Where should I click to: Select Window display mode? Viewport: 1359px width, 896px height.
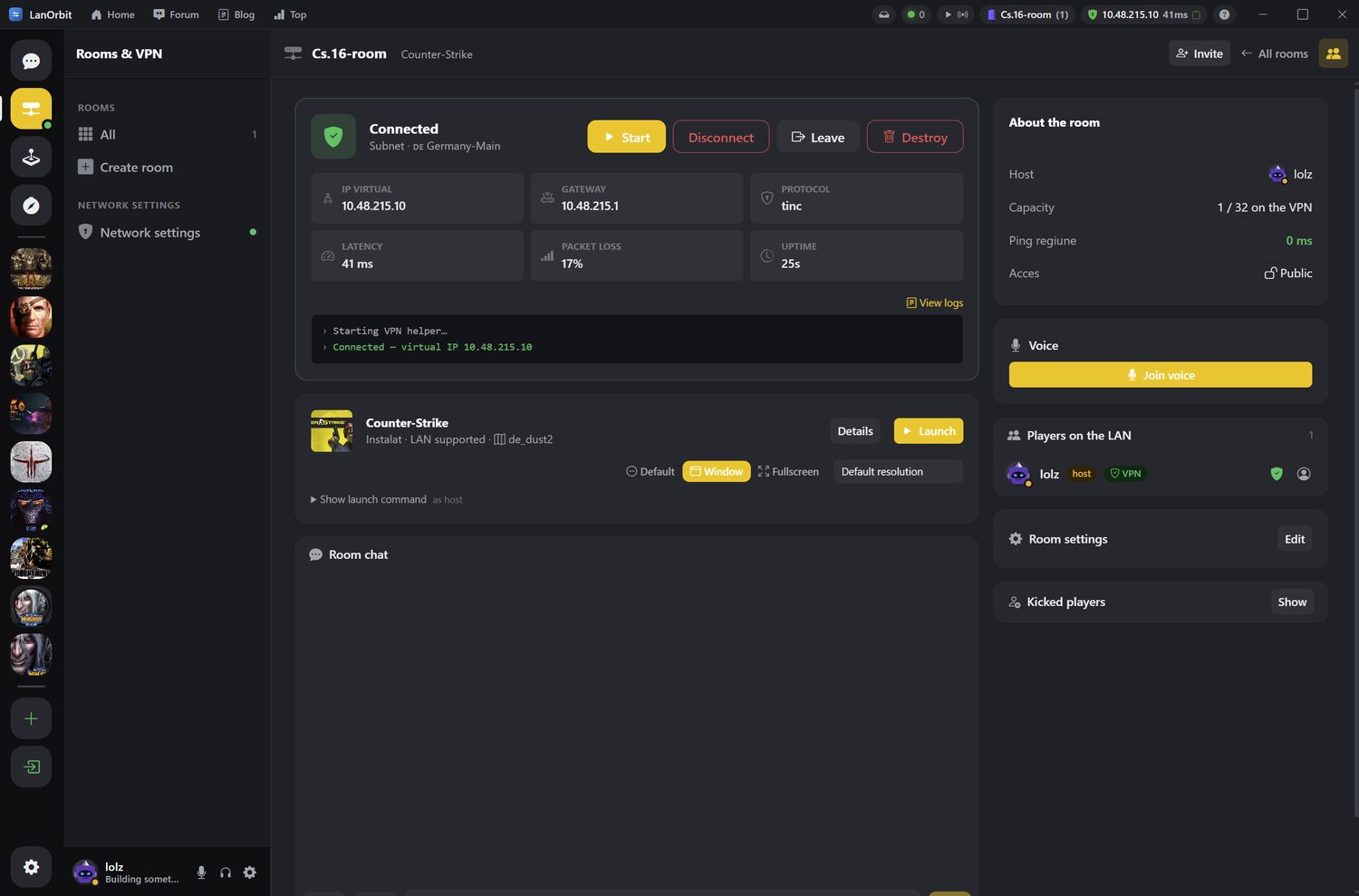717,471
